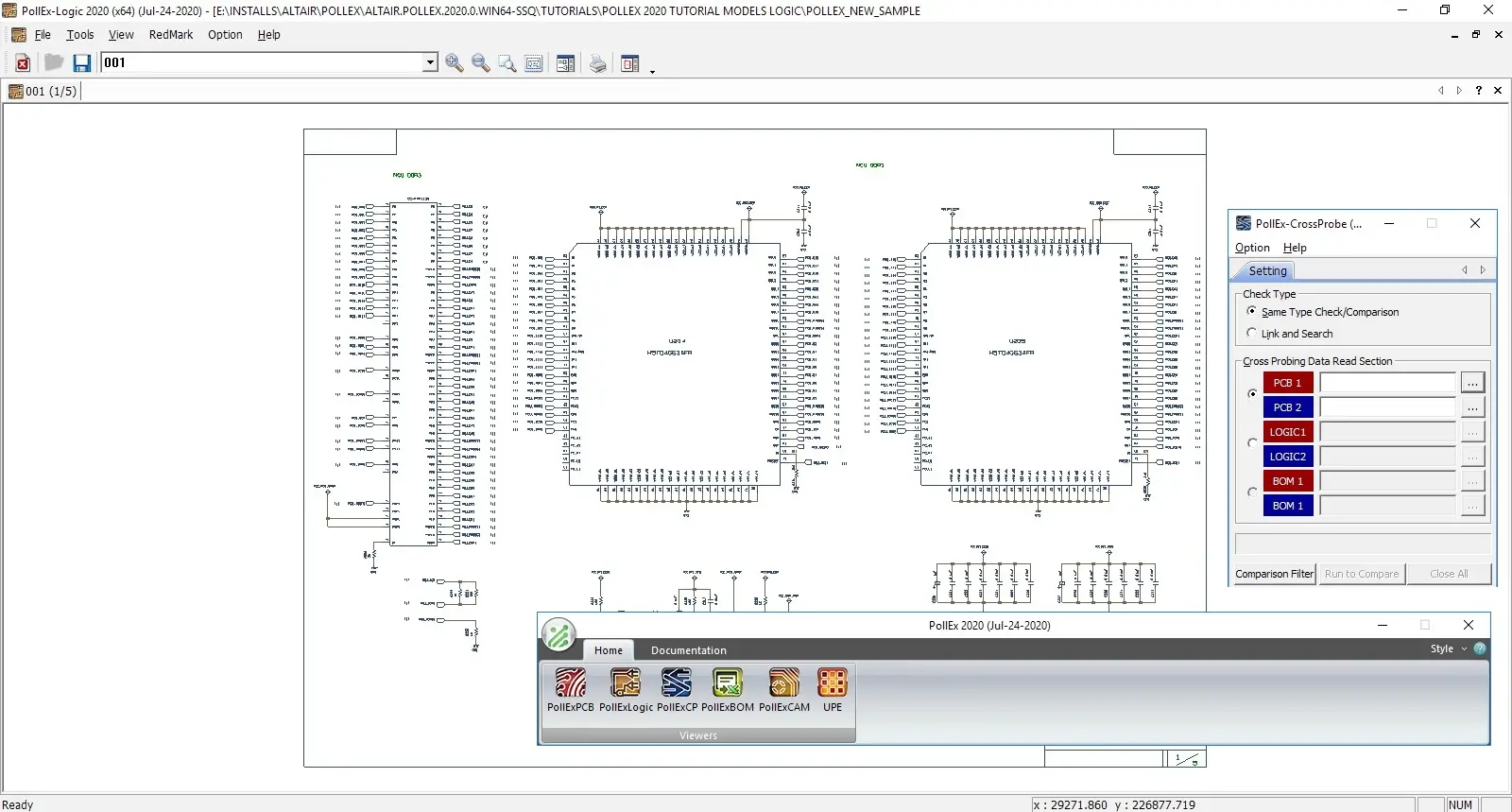Viewport: 1512px width, 812px height.
Task: Click the blue LOGIC2 color label
Action: pos(1288,457)
